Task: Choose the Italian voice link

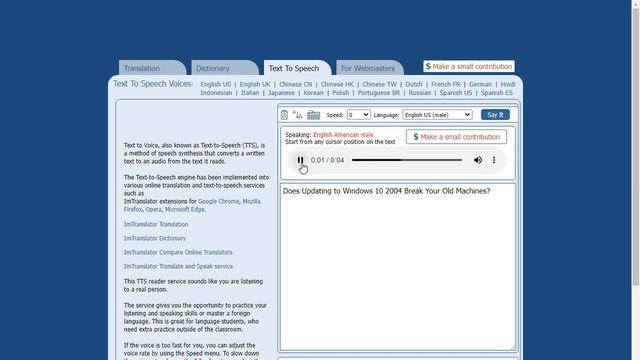Action: click(x=250, y=93)
